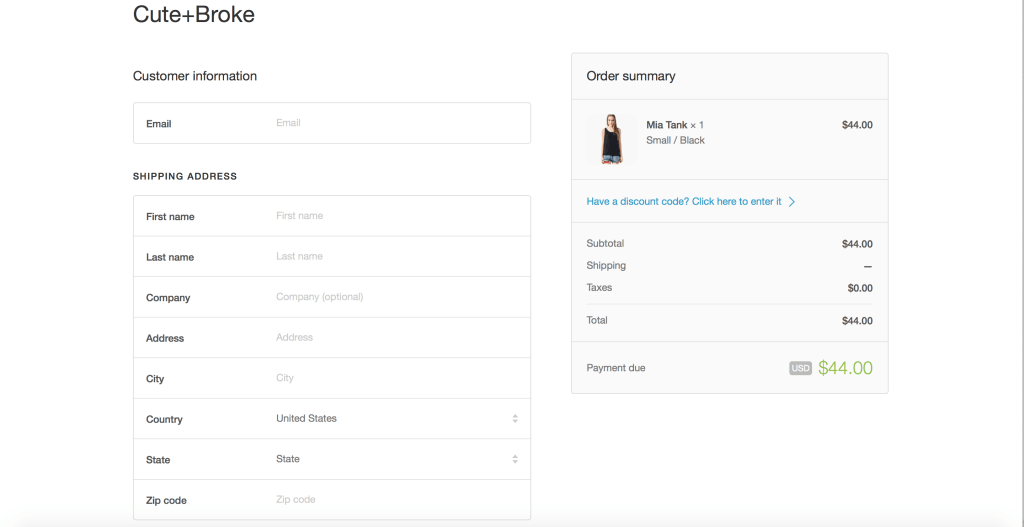This screenshot has width=1024, height=527.
Task: Click the green $44.00 payment due amount
Action: (845, 368)
